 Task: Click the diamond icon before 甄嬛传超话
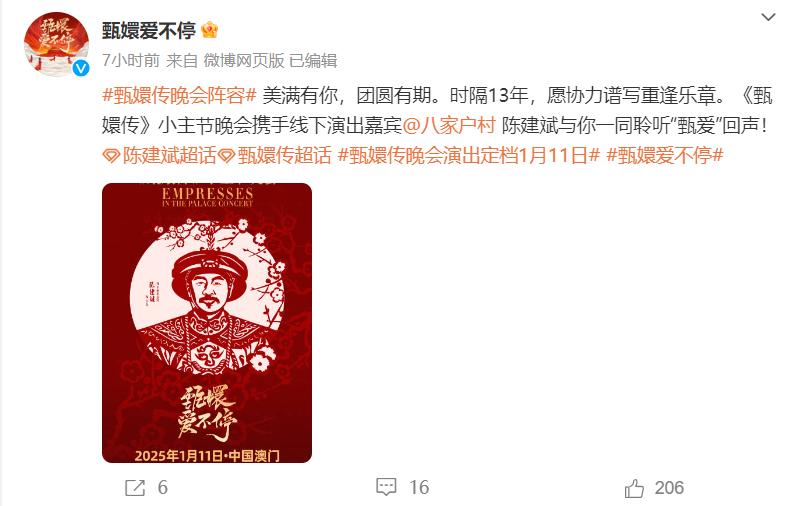(x=226, y=156)
